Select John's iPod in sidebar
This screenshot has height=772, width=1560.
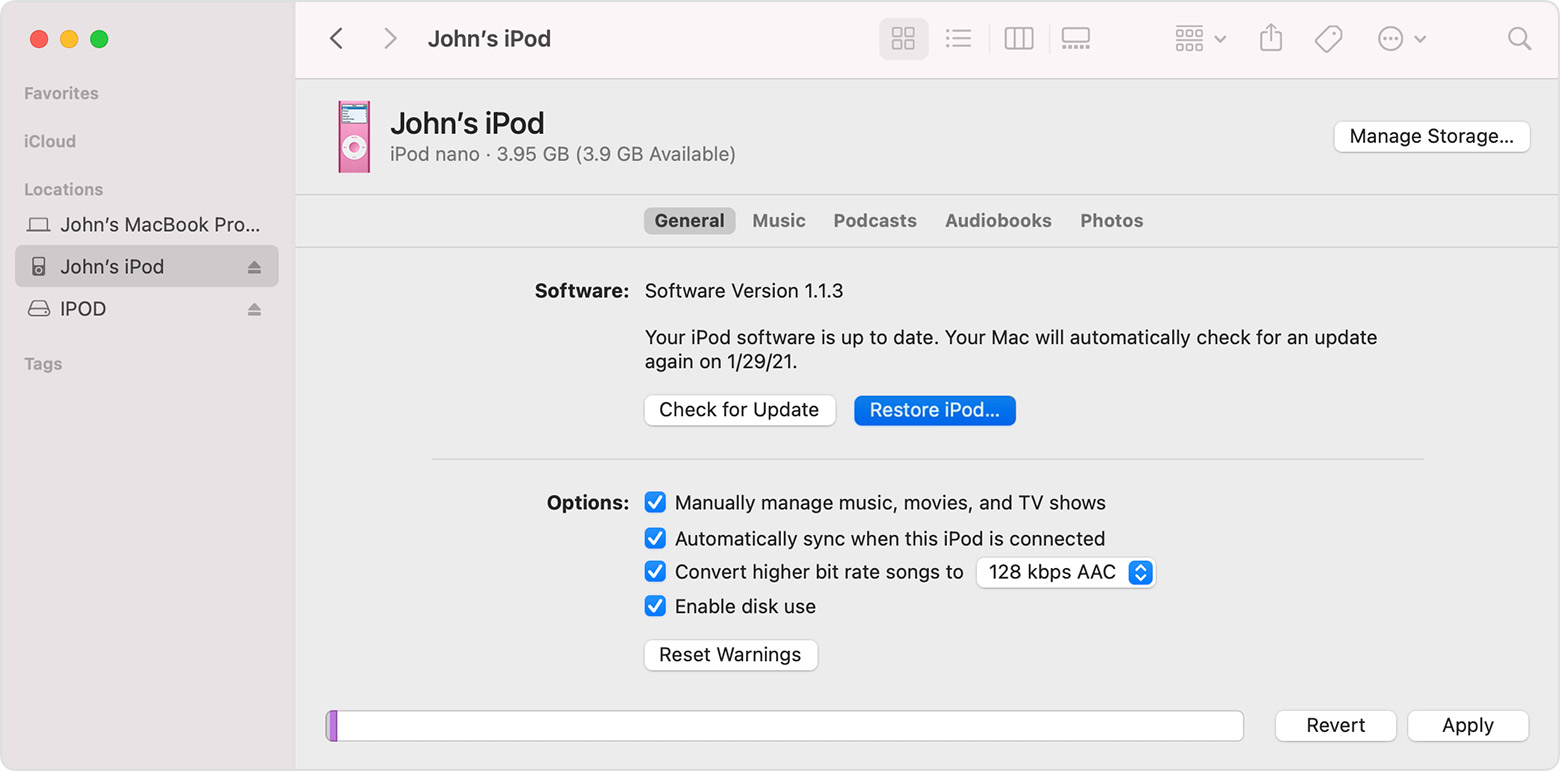tap(146, 267)
